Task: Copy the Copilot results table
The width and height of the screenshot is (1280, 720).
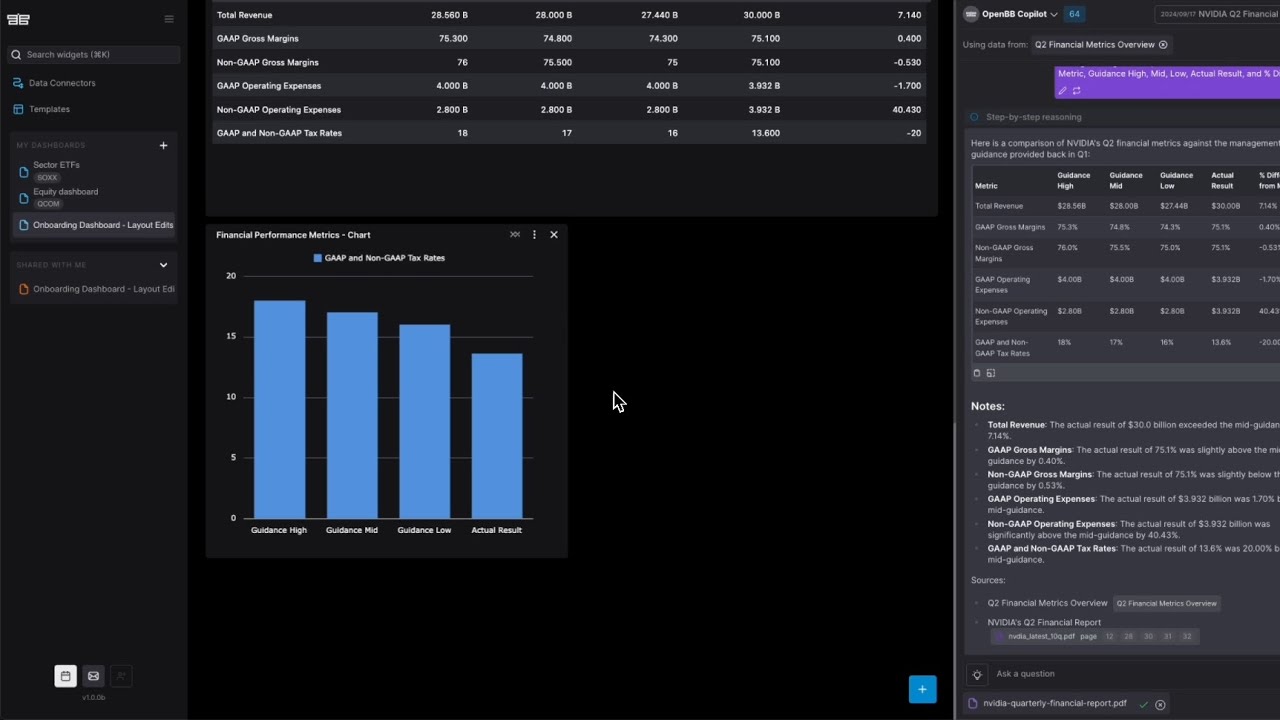Action: [x=977, y=373]
